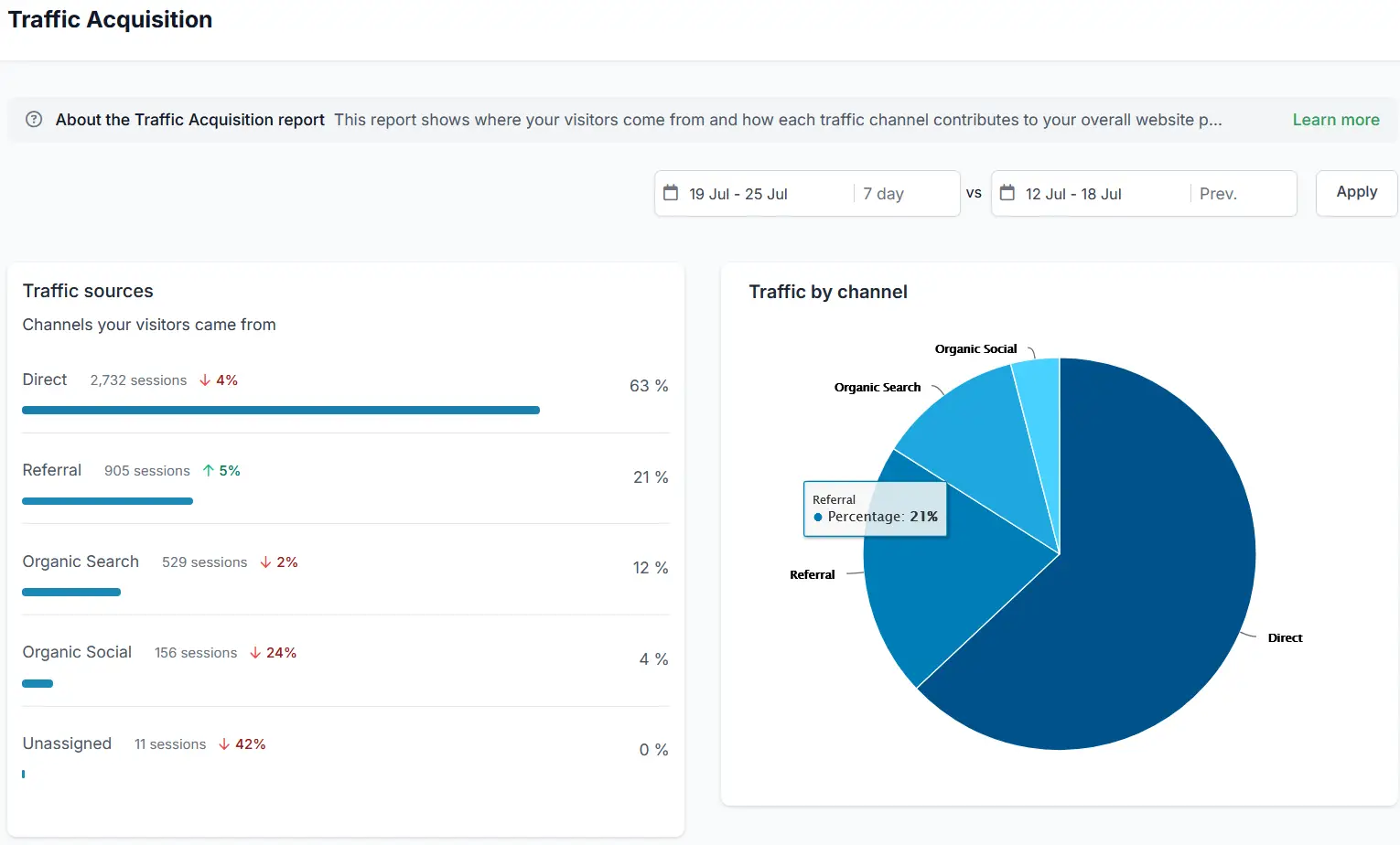Click the Apply button
Image resolution: width=1400 pixels, height=845 pixels.
pyautogui.click(x=1356, y=193)
